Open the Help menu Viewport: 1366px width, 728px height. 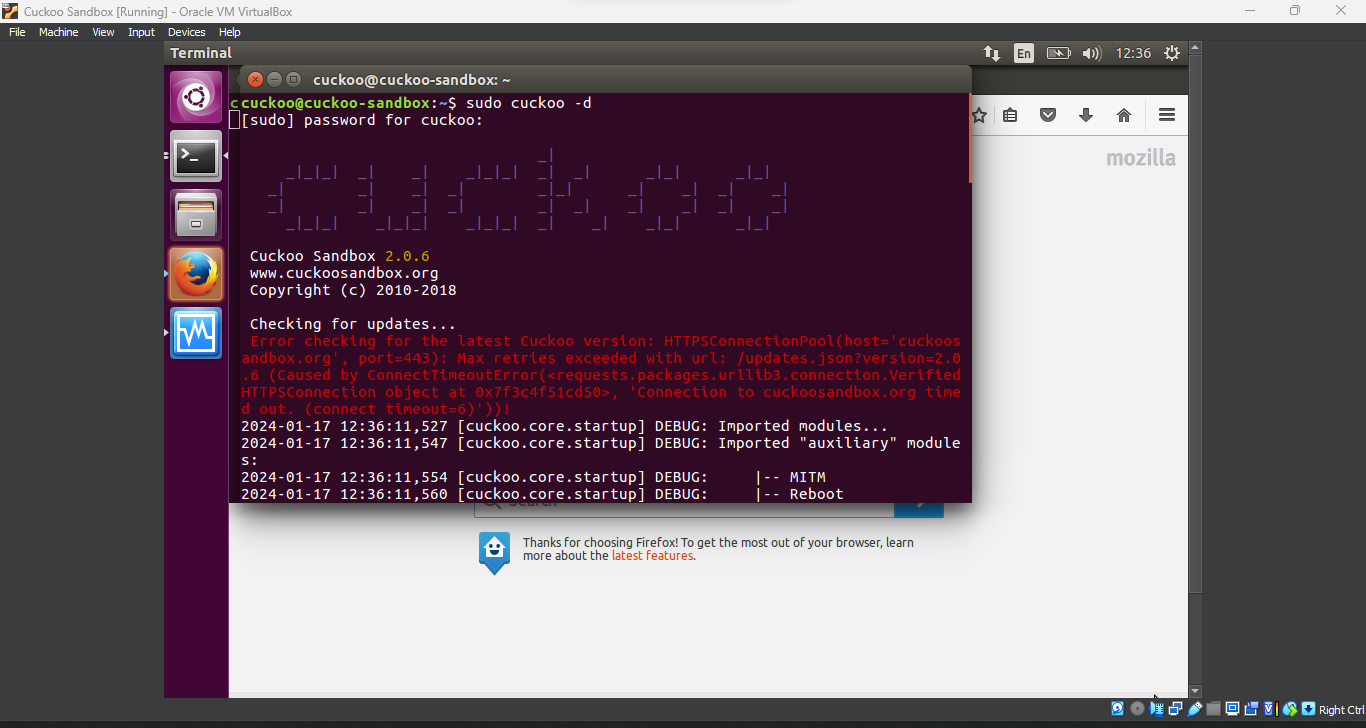pyautogui.click(x=230, y=32)
